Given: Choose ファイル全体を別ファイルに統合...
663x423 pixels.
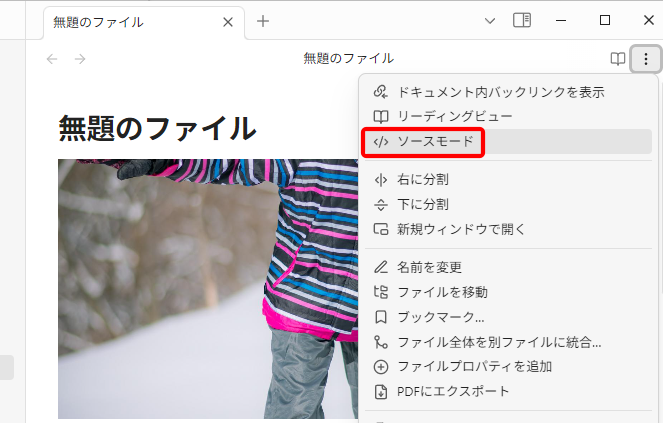Looking at the screenshot, I should point(508,342).
